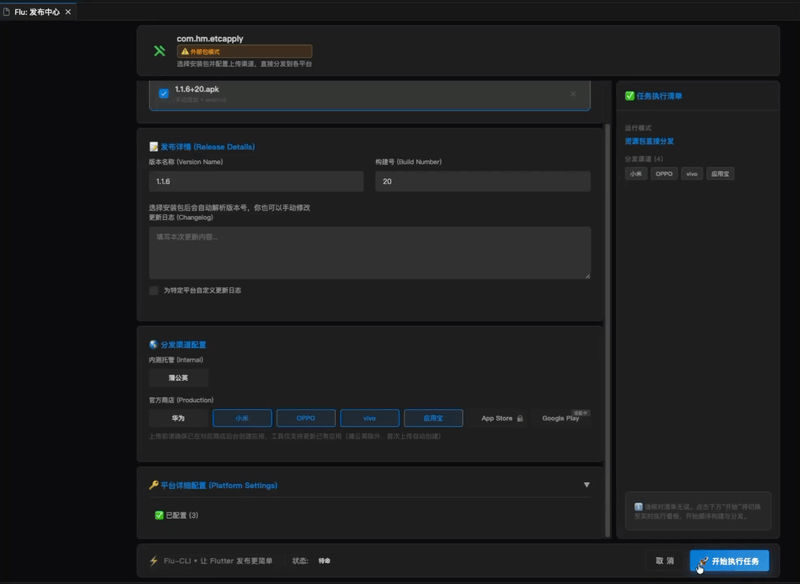Click the vivo tag in task checklist
This screenshot has height=584, width=800.
coord(692,174)
